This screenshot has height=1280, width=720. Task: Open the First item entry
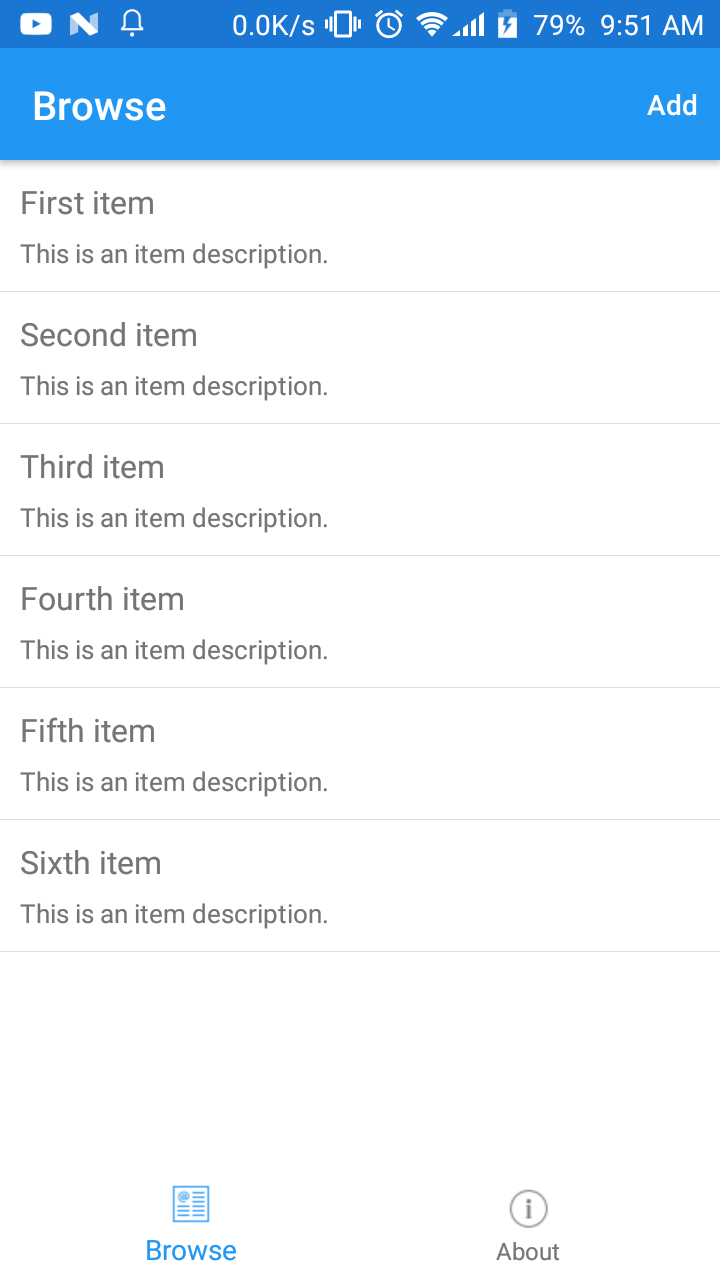[x=360, y=227]
